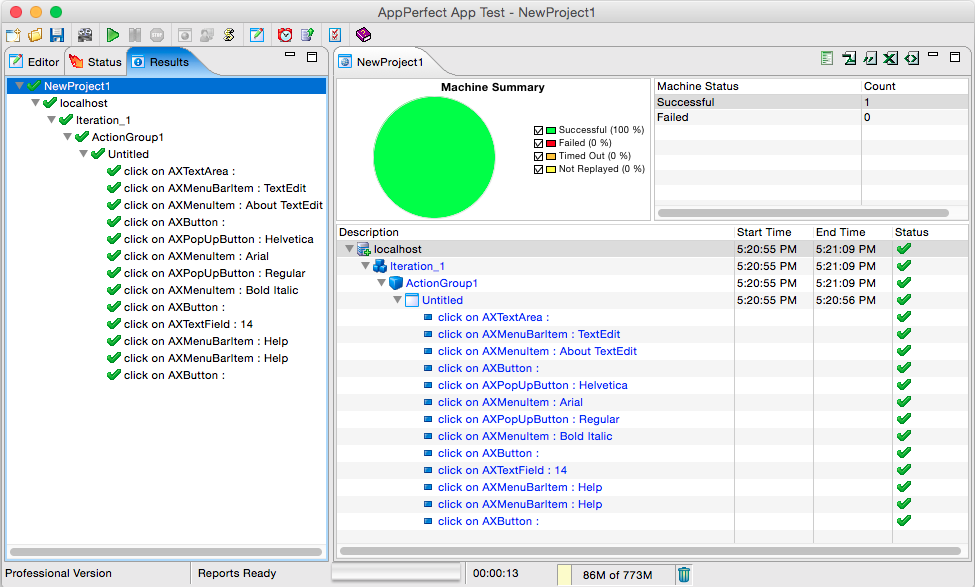Select 'click on AXMenuItem : Arial' in left tree
The image size is (975, 587).
196,256
